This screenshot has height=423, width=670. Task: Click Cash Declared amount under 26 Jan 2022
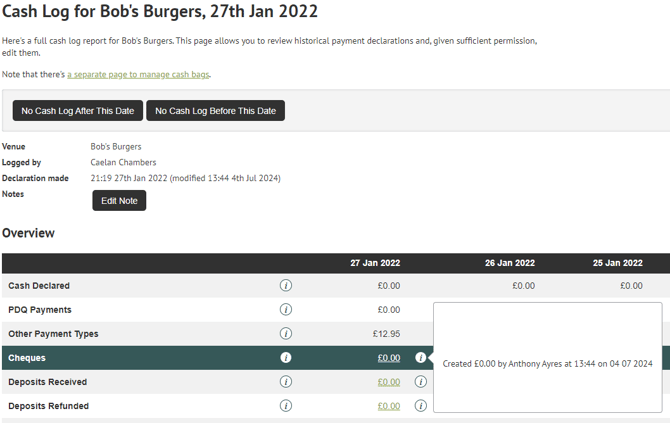tap(523, 286)
